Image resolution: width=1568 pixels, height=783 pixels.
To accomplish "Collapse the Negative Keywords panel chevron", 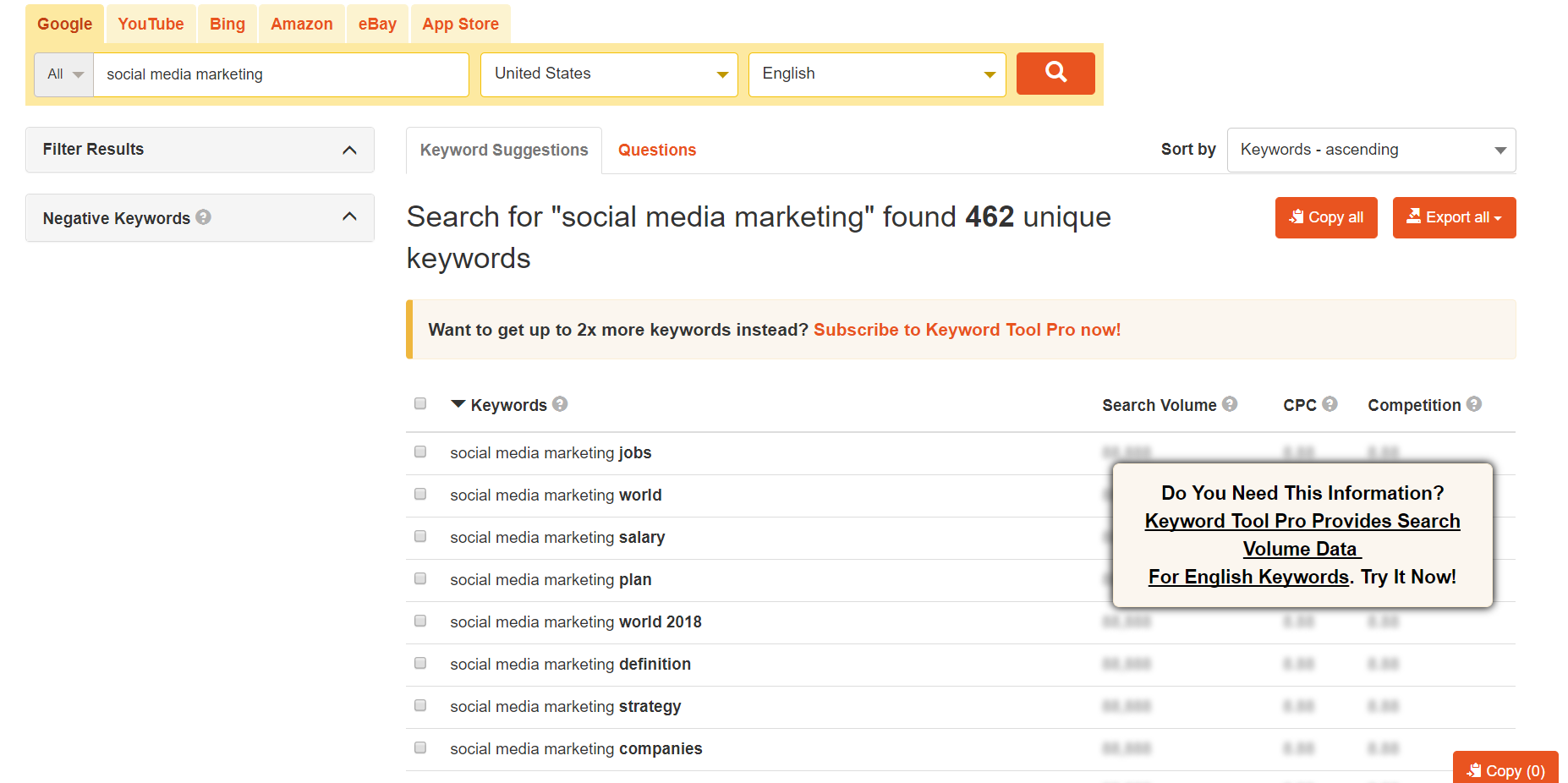I will coord(349,217).
